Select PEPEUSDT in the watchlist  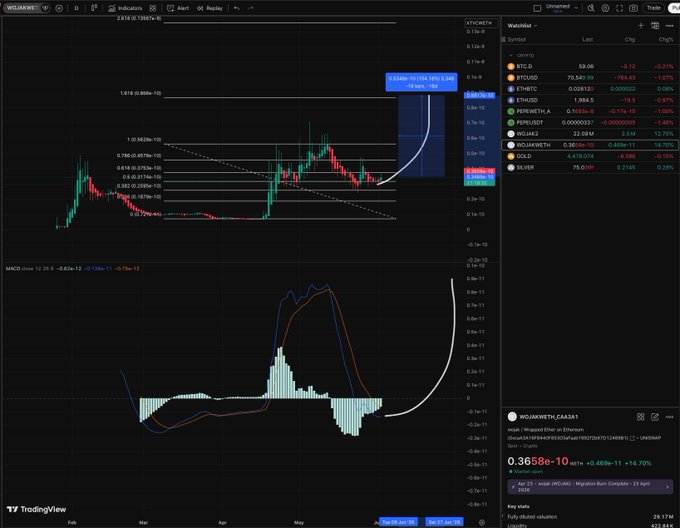(591, 123)
